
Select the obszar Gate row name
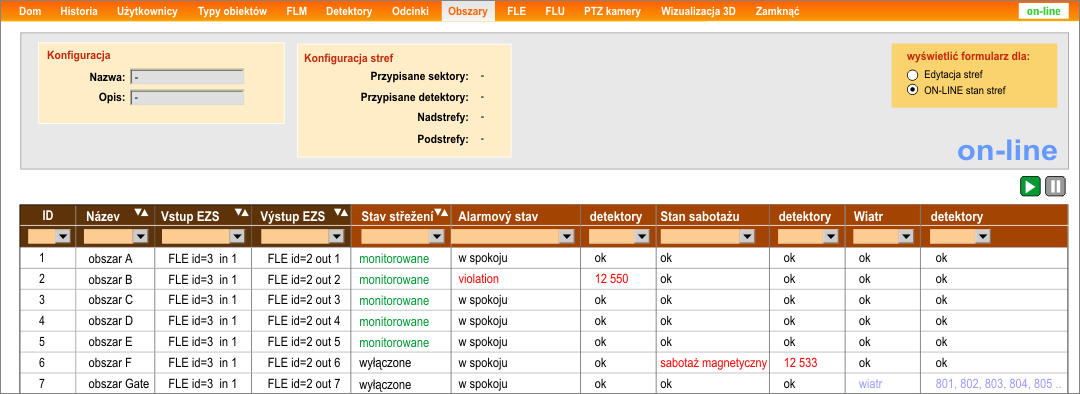pos(117,383)
